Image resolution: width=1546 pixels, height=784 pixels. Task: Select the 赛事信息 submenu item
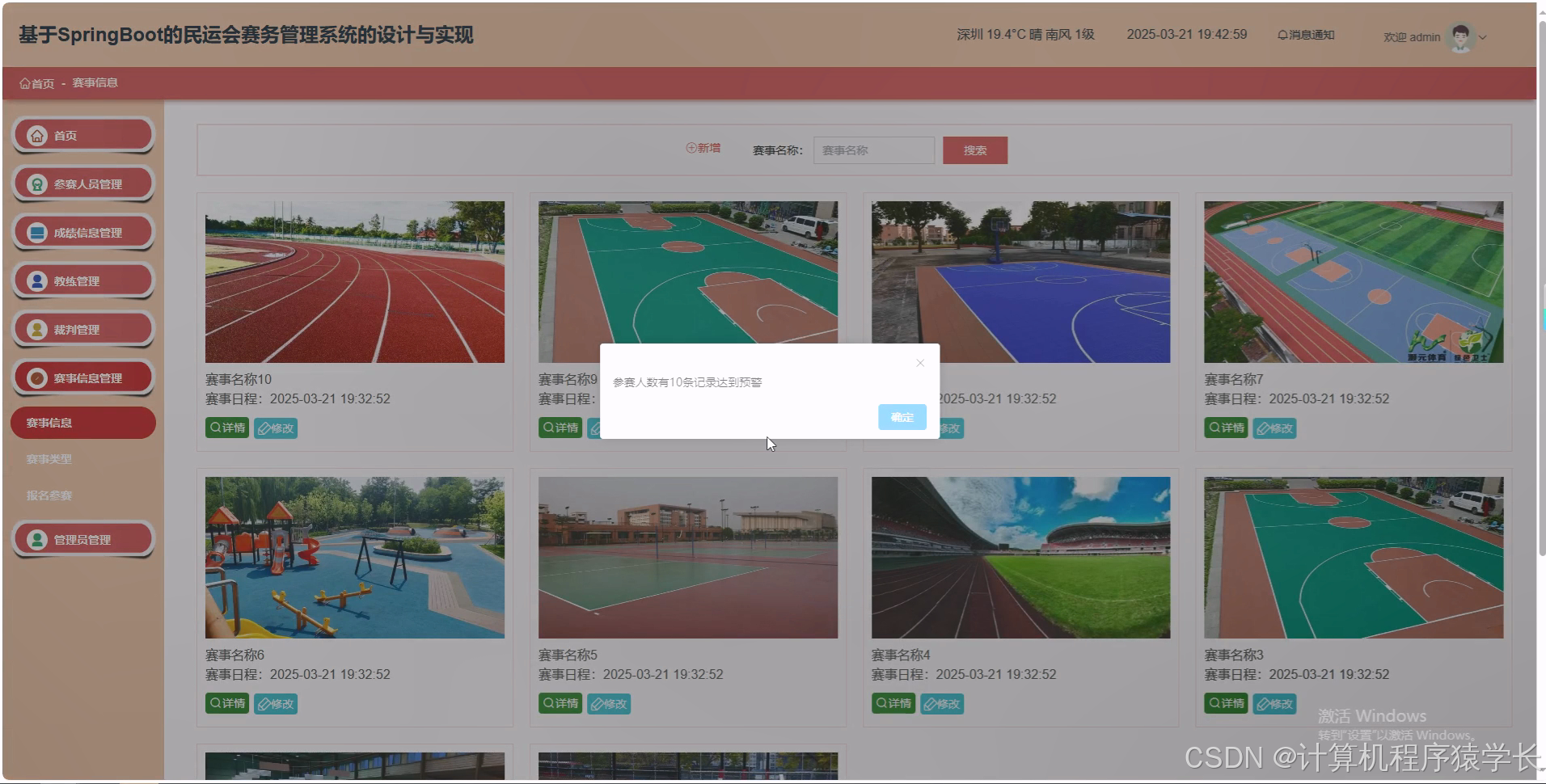[83, 423]
